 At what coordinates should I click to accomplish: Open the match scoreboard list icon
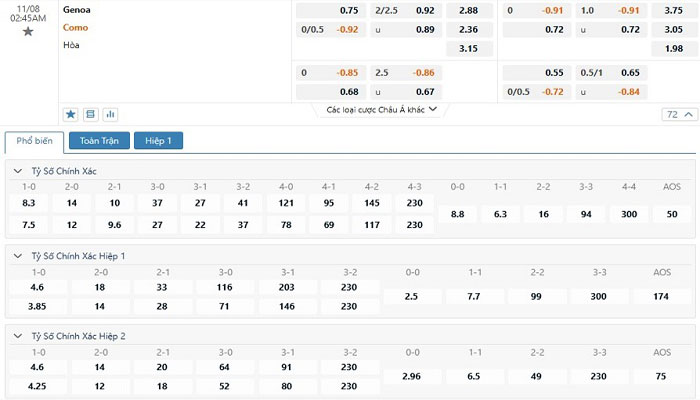pos(91,115)
